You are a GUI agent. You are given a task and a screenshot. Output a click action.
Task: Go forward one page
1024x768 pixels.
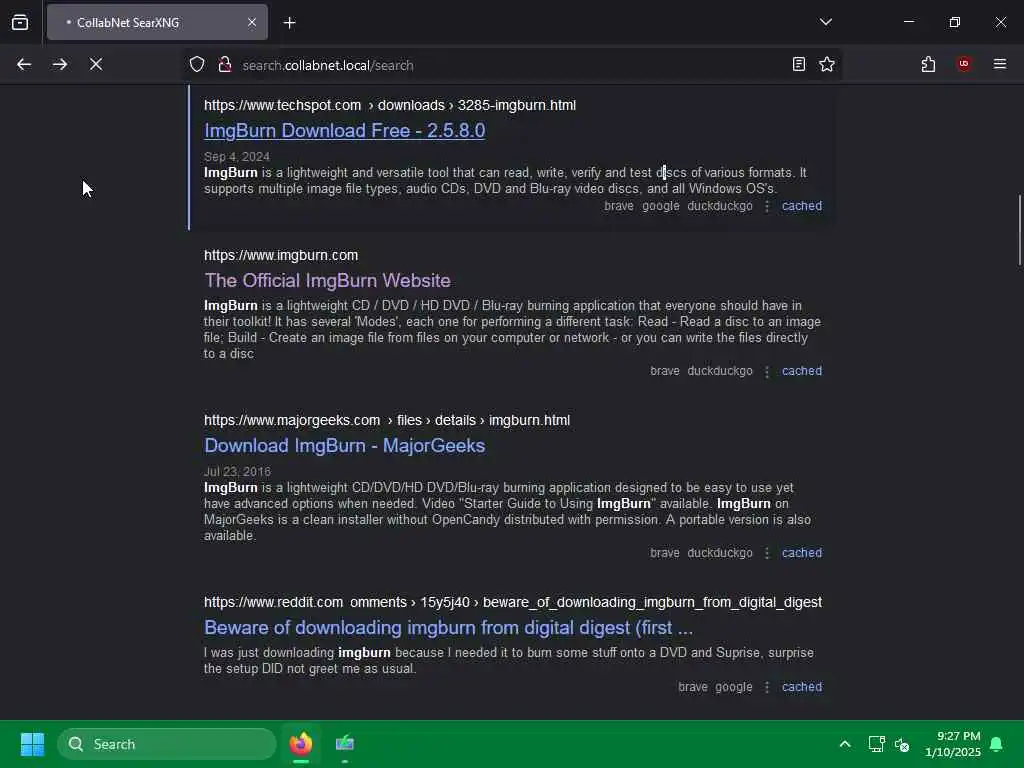tap(60, 64)
